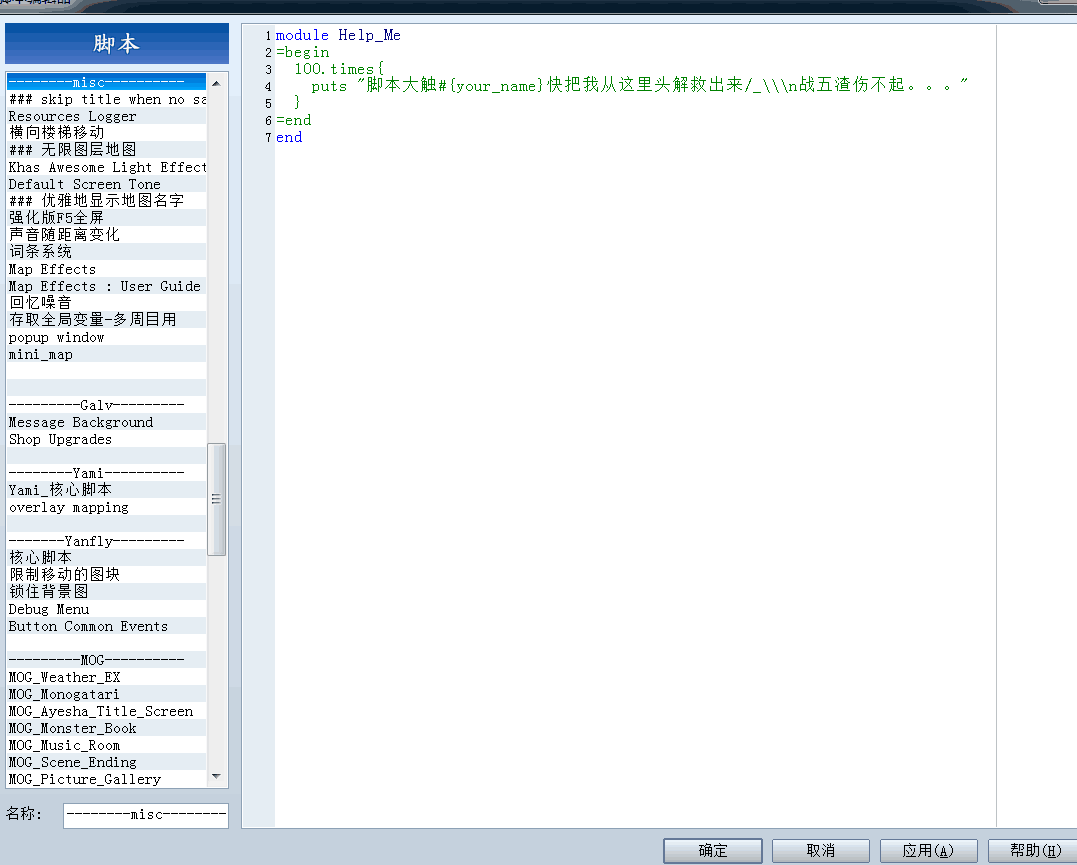Choose the popup window script

coord(106,337)
